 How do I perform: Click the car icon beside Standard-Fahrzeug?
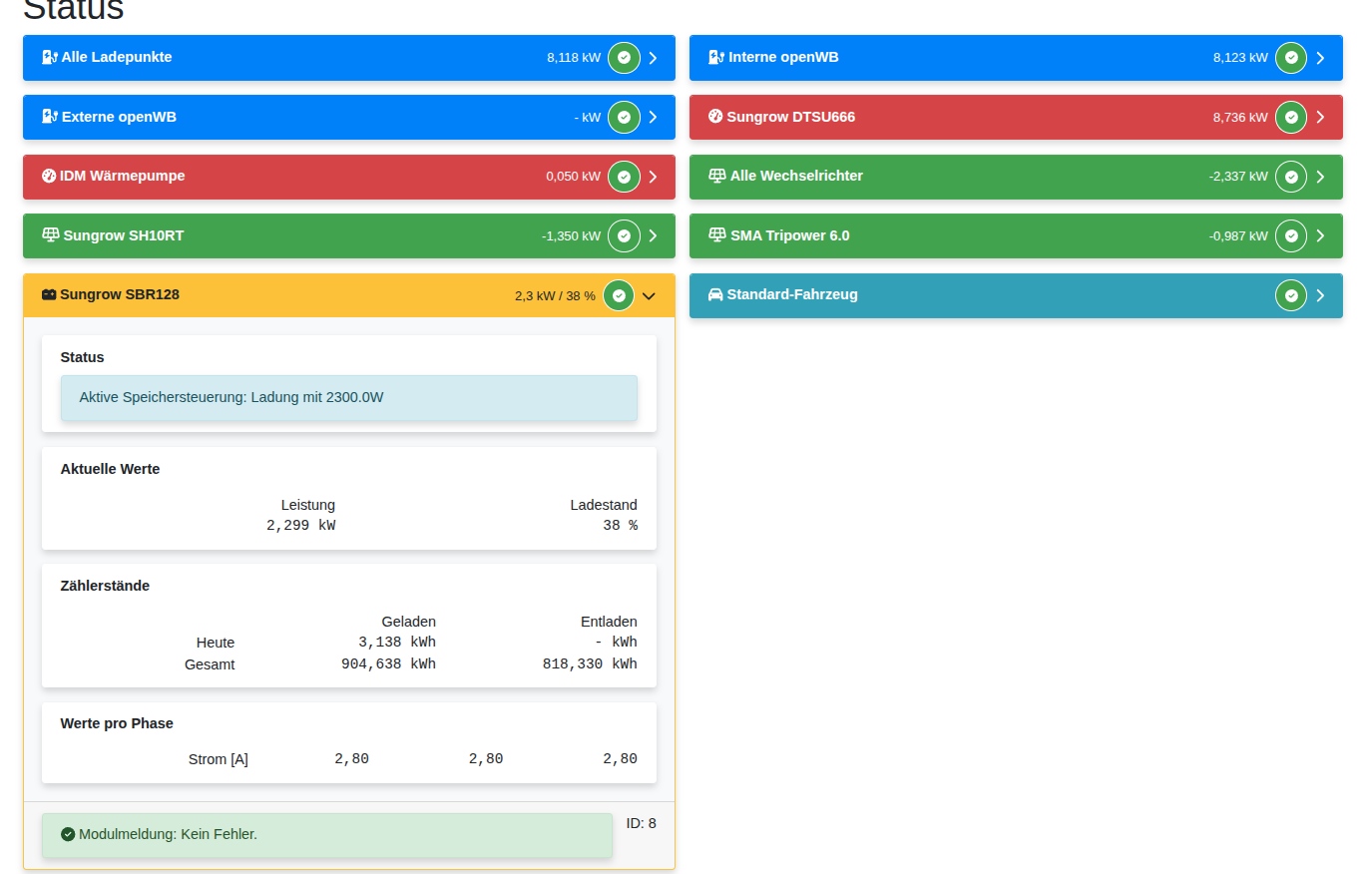click(x=715, y=294)
